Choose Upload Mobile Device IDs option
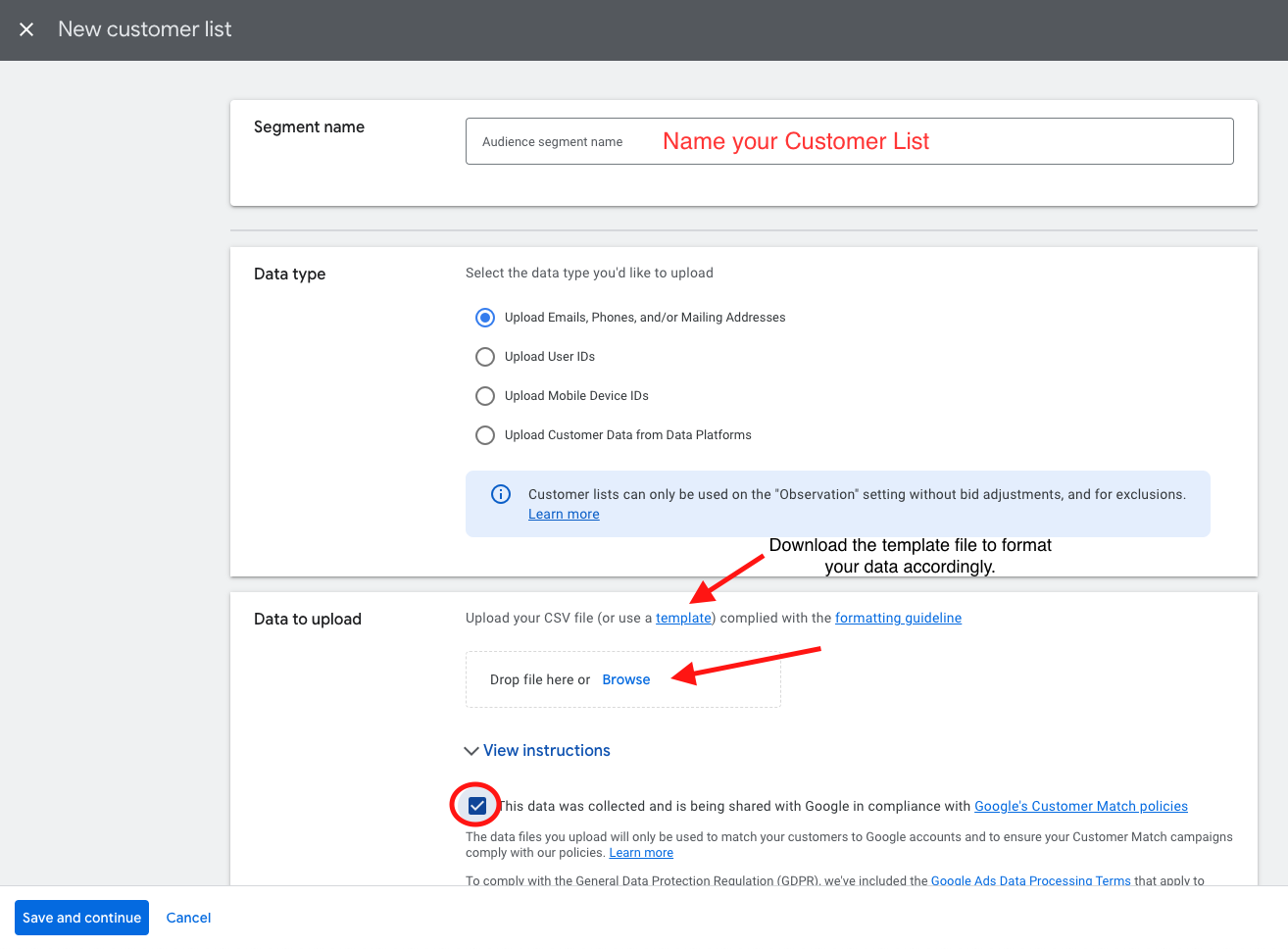 (485, 396)
